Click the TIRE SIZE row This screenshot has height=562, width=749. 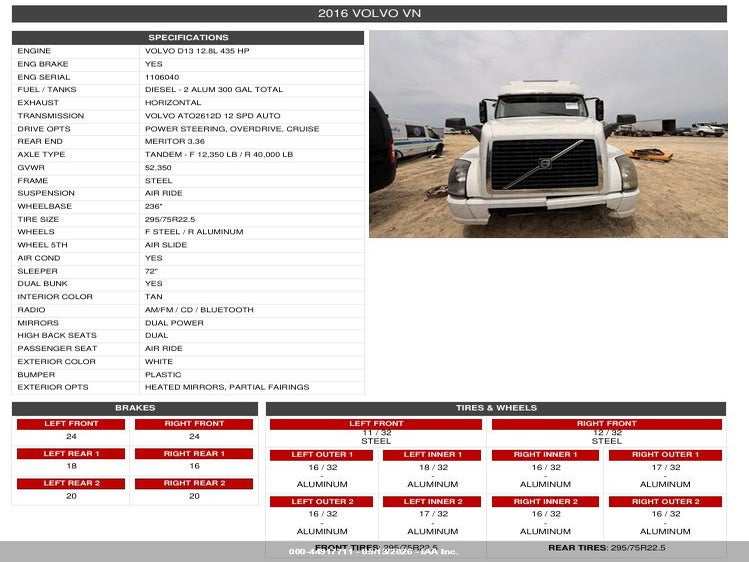point(188,220)
